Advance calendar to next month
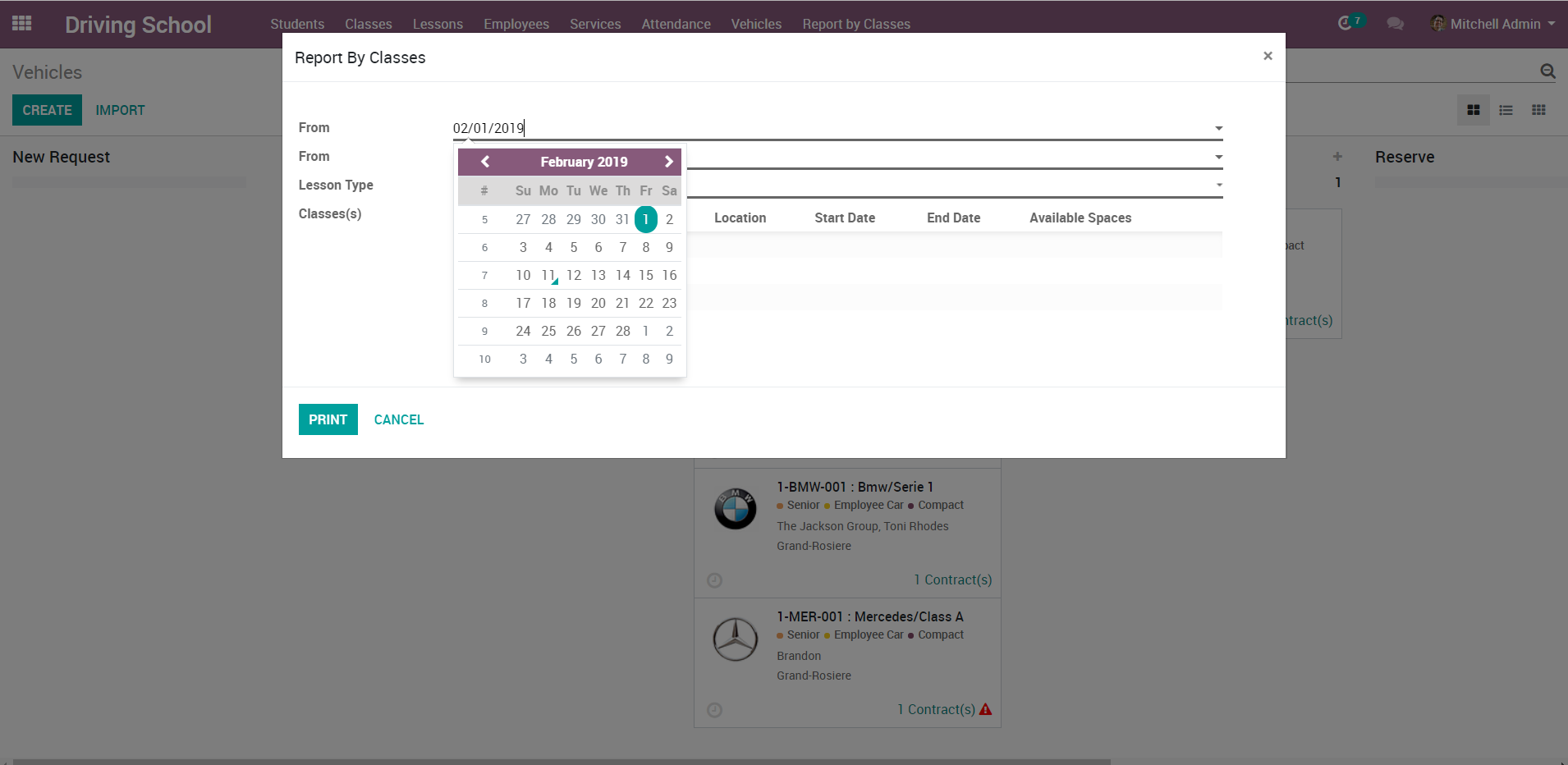1568x765 pixels. [668, 162]
